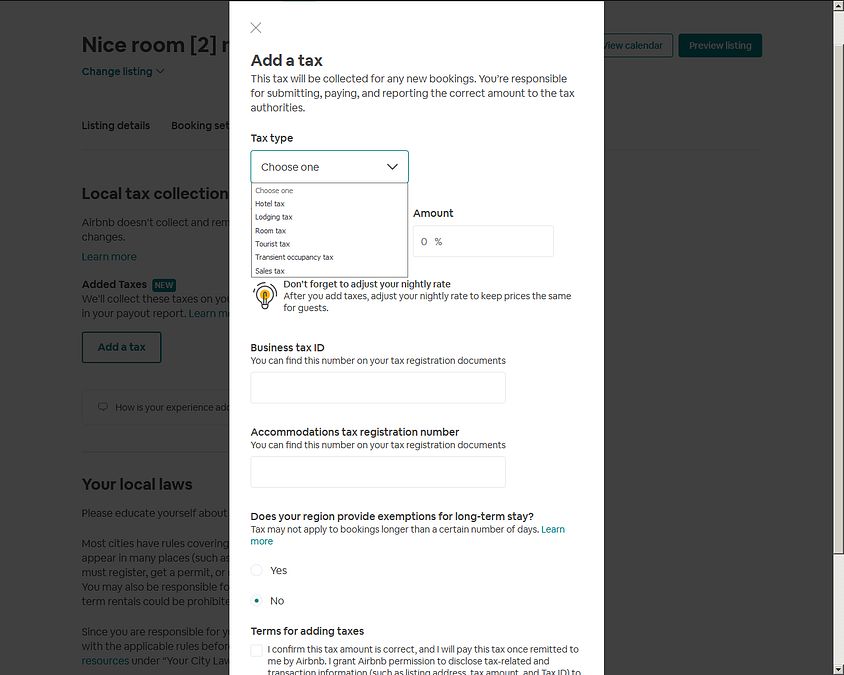Click the Amount percentage field
The height and width of the screenshot is (675, 844).
point(483,241)
